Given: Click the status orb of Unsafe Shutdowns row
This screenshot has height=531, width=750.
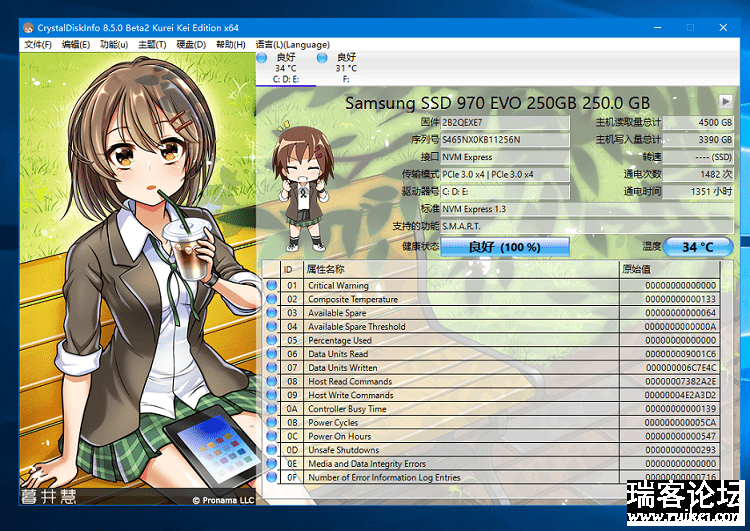Looking at the screenshot, I should point(272,450).
